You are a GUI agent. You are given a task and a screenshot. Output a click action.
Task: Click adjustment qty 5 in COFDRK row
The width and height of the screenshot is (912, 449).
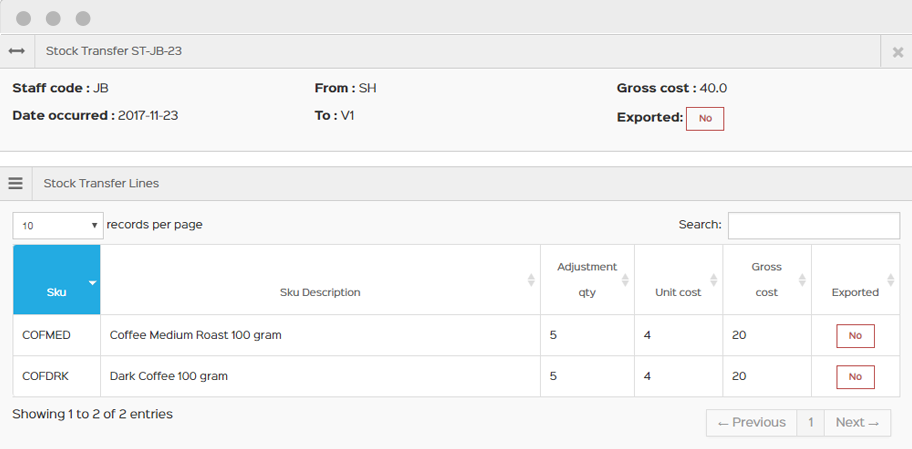(553, 376)
